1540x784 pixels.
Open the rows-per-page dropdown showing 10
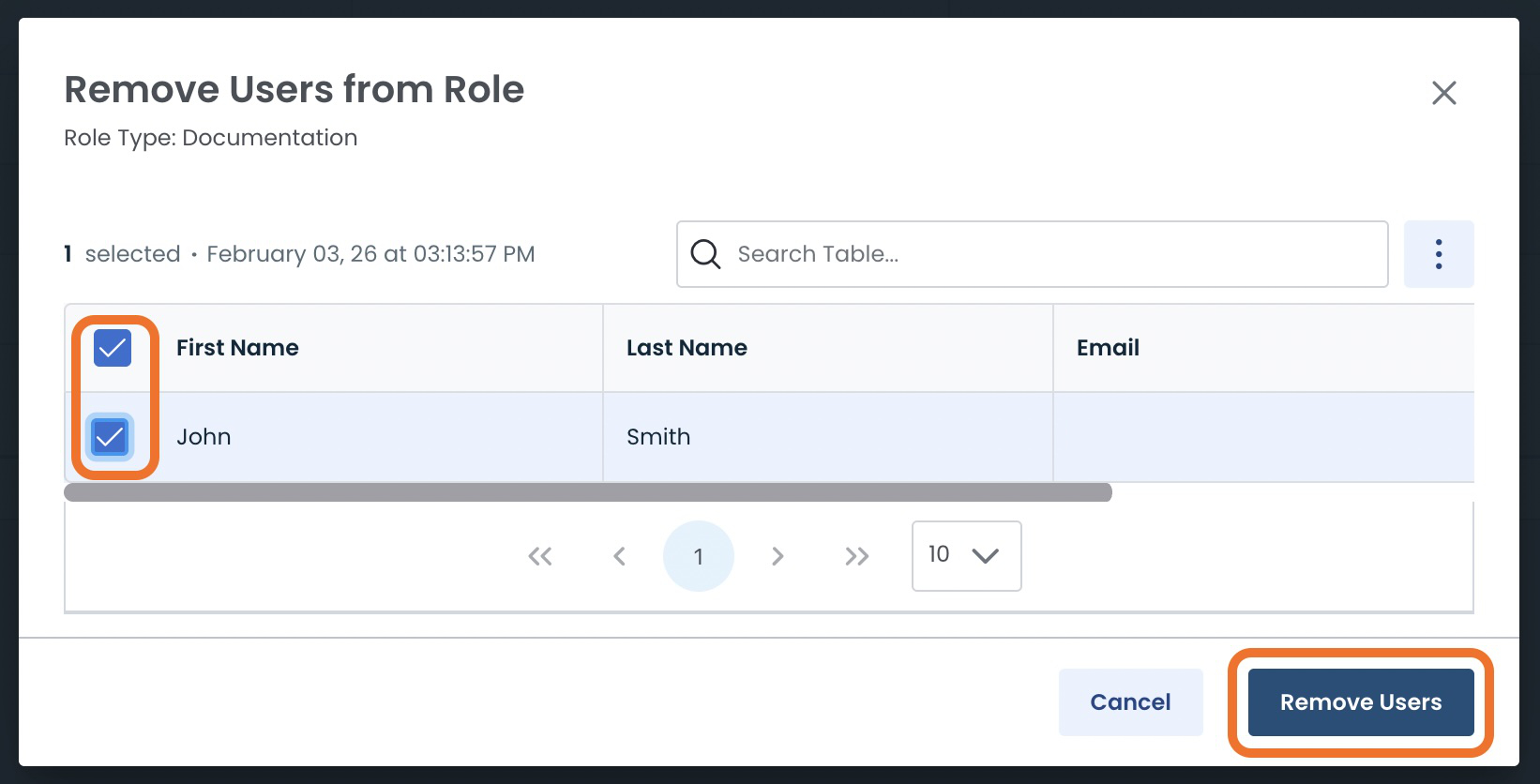966,556
